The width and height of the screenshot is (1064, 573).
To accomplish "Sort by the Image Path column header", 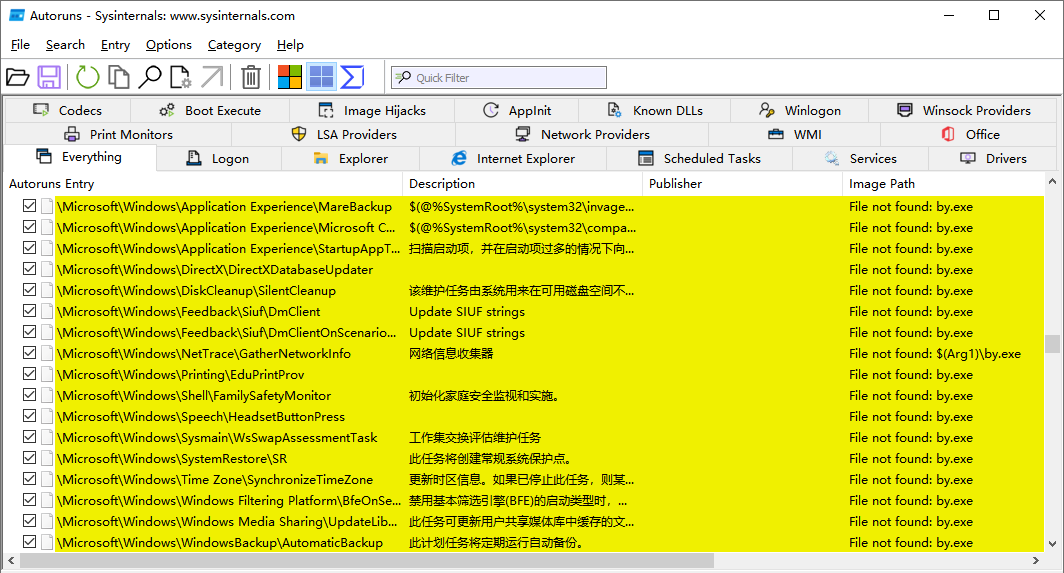I will 881,183.
